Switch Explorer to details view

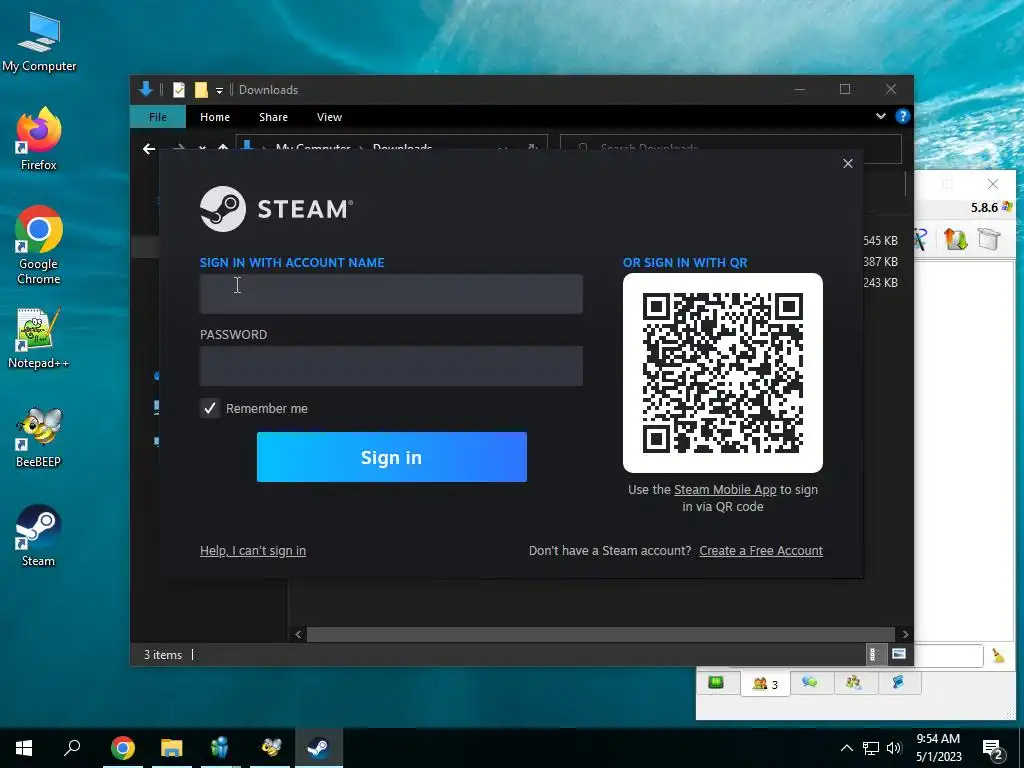(x=872, y=654)
